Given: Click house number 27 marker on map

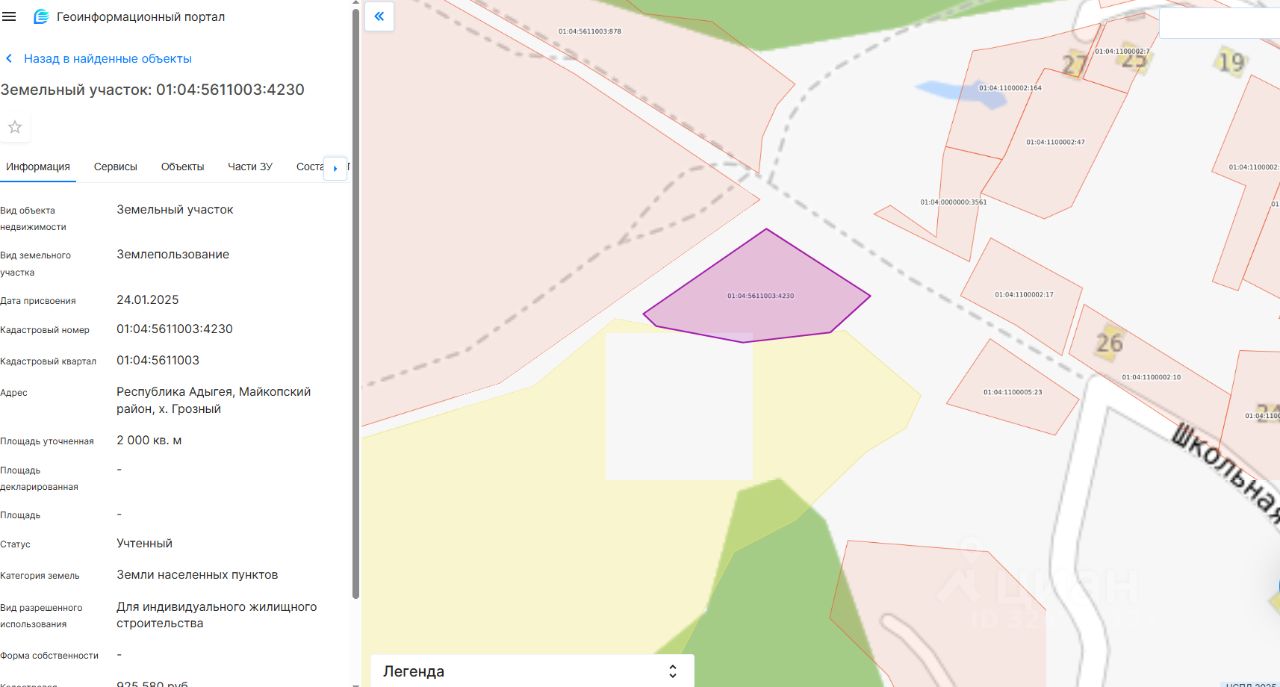Looking at the screenshot, I should point(1075,65).
